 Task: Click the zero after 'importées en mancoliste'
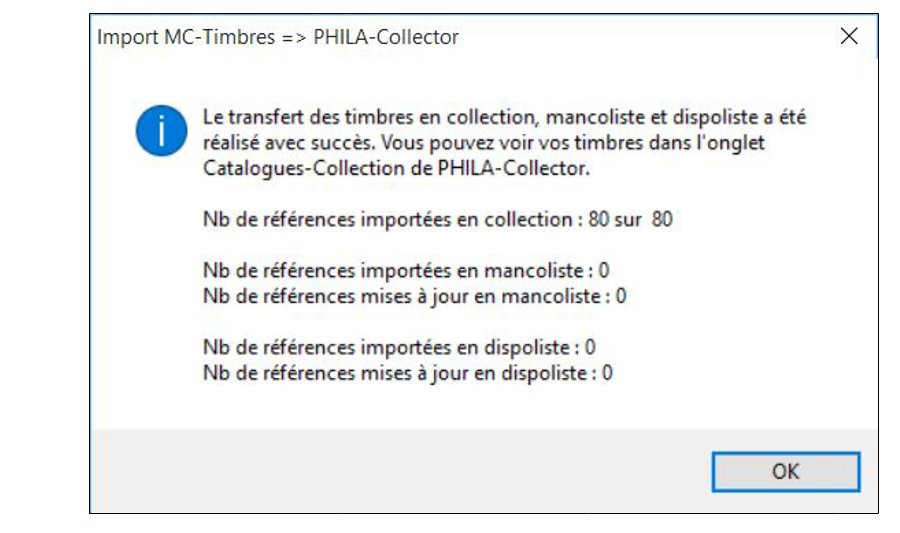[x=604, y=271]
